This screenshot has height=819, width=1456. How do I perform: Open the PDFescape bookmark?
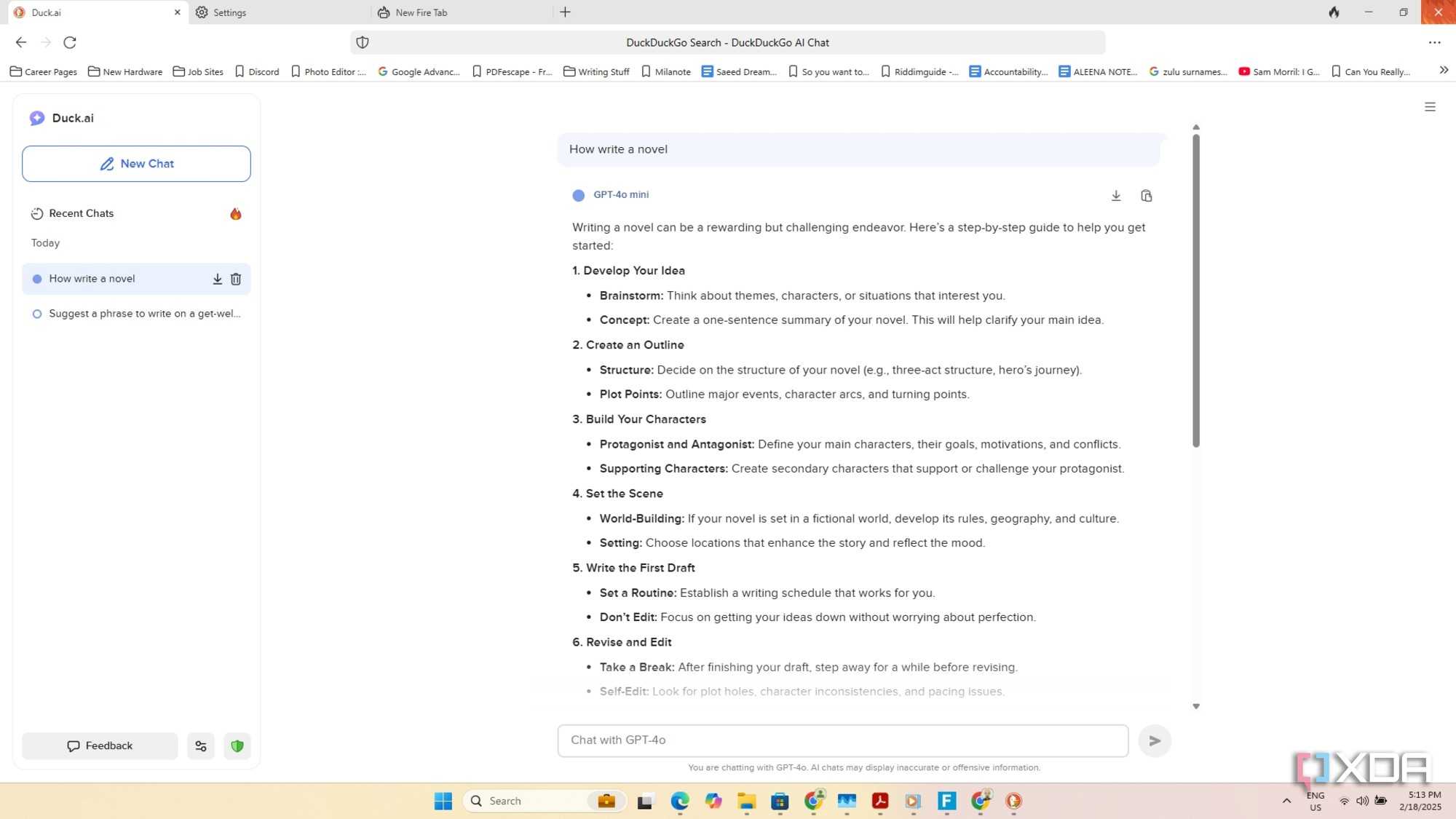[x=513, y=71]
